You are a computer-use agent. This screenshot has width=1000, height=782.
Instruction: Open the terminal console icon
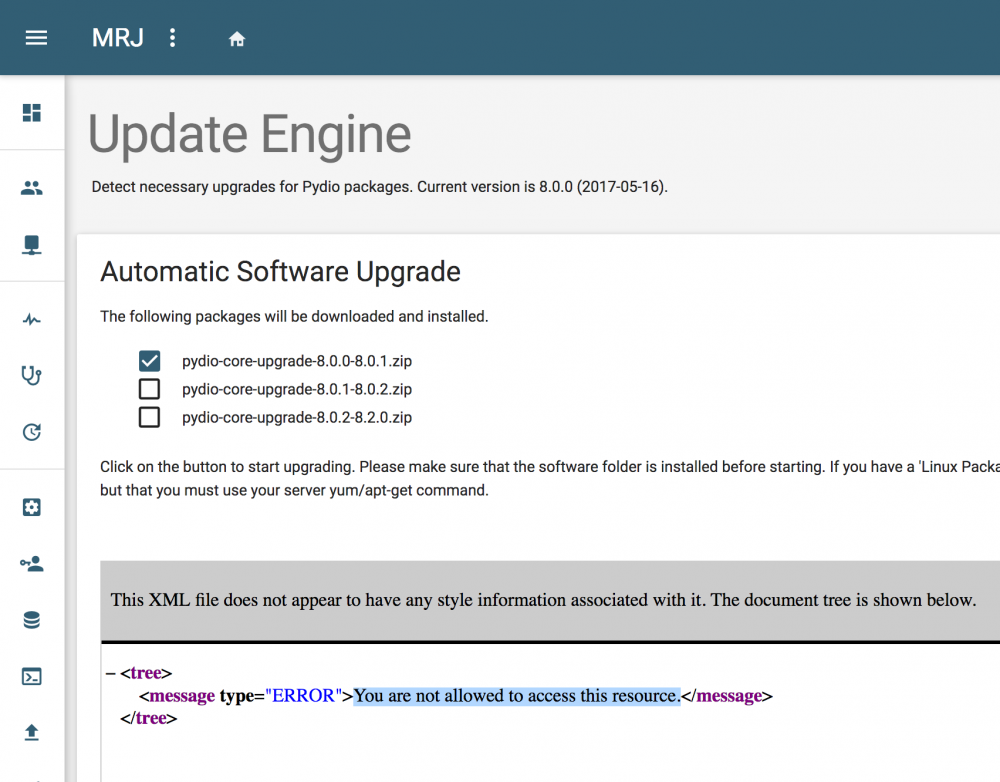point(32,676)
